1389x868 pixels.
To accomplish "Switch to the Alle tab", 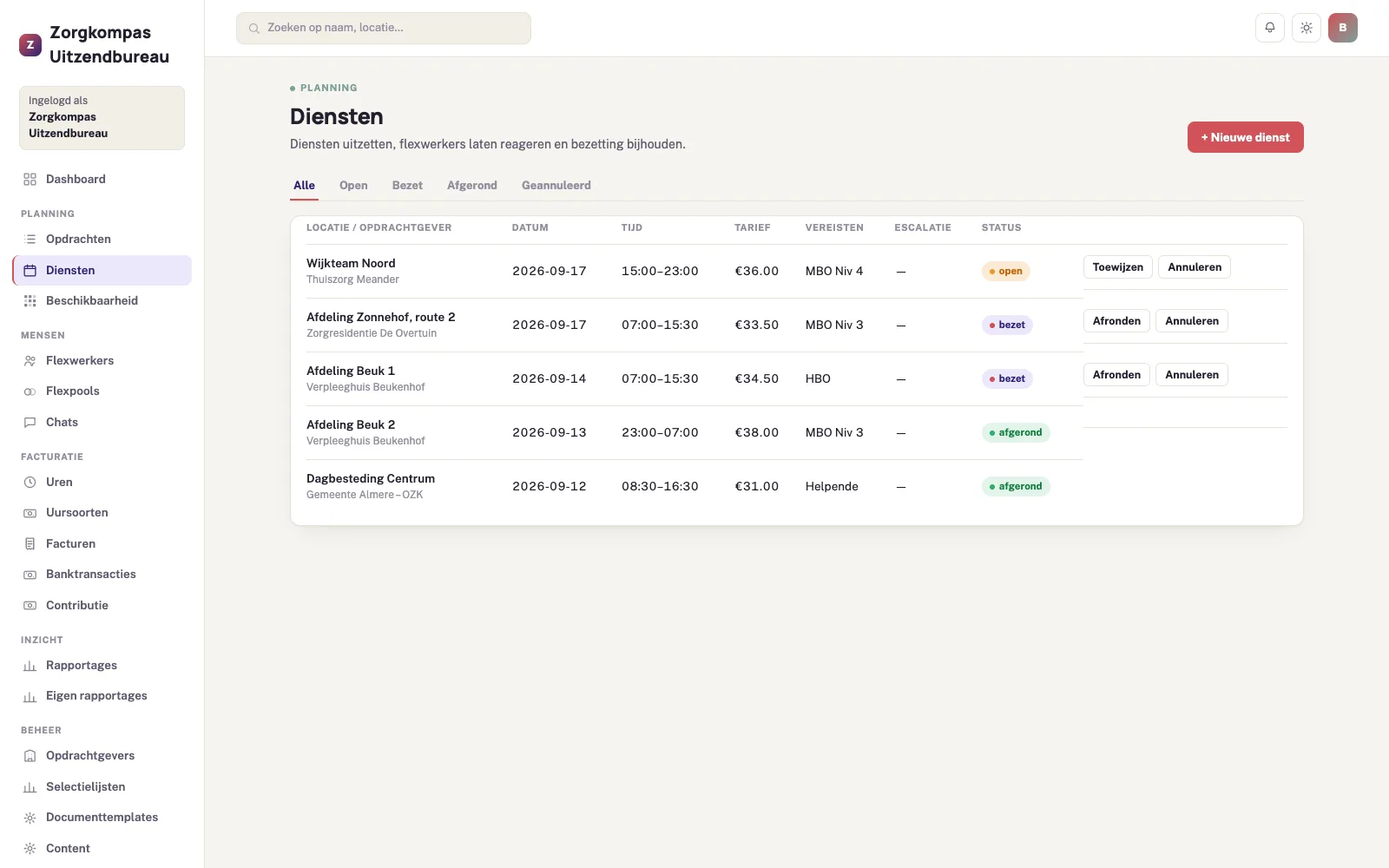I will [x=304, y=185].
